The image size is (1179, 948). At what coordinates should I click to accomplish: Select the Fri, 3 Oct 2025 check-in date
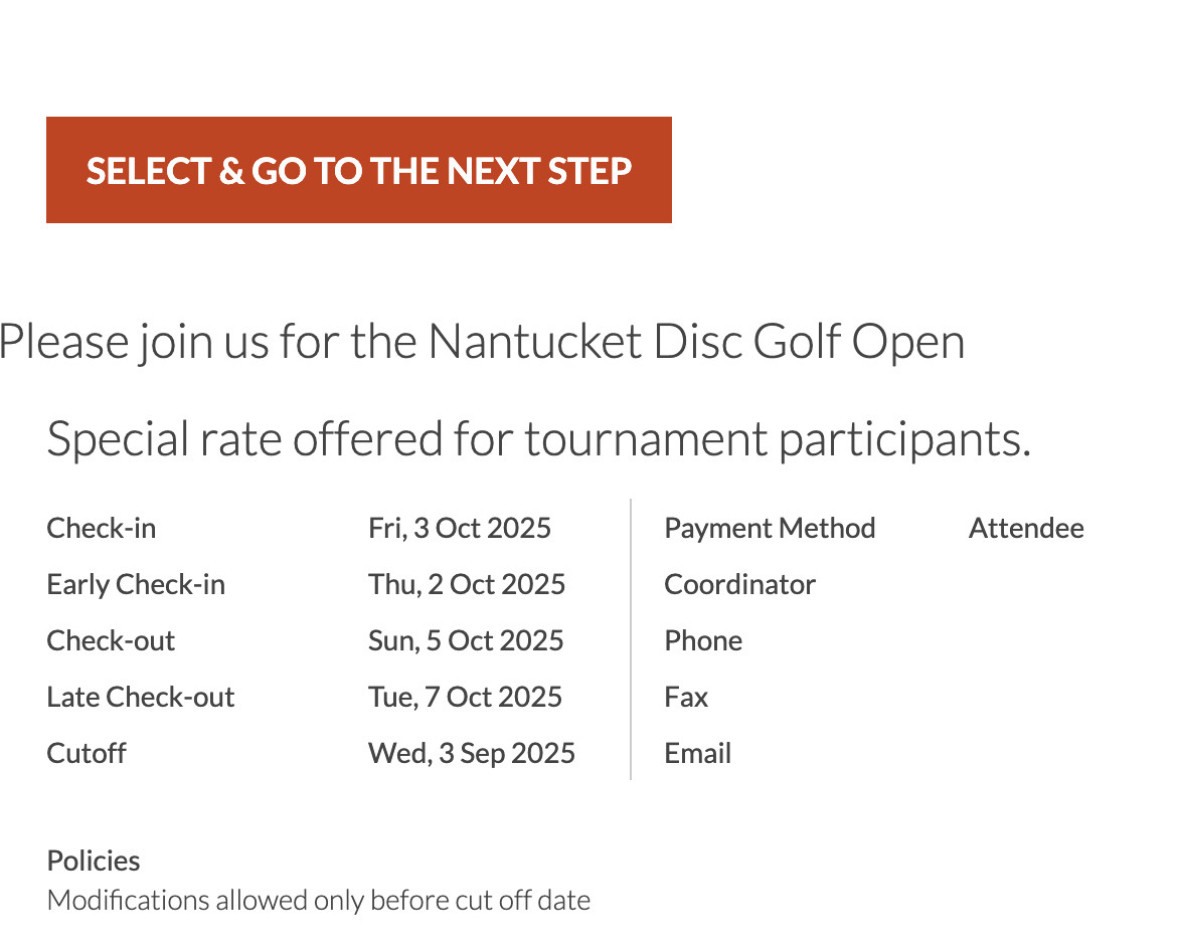(x=459, y=528)
